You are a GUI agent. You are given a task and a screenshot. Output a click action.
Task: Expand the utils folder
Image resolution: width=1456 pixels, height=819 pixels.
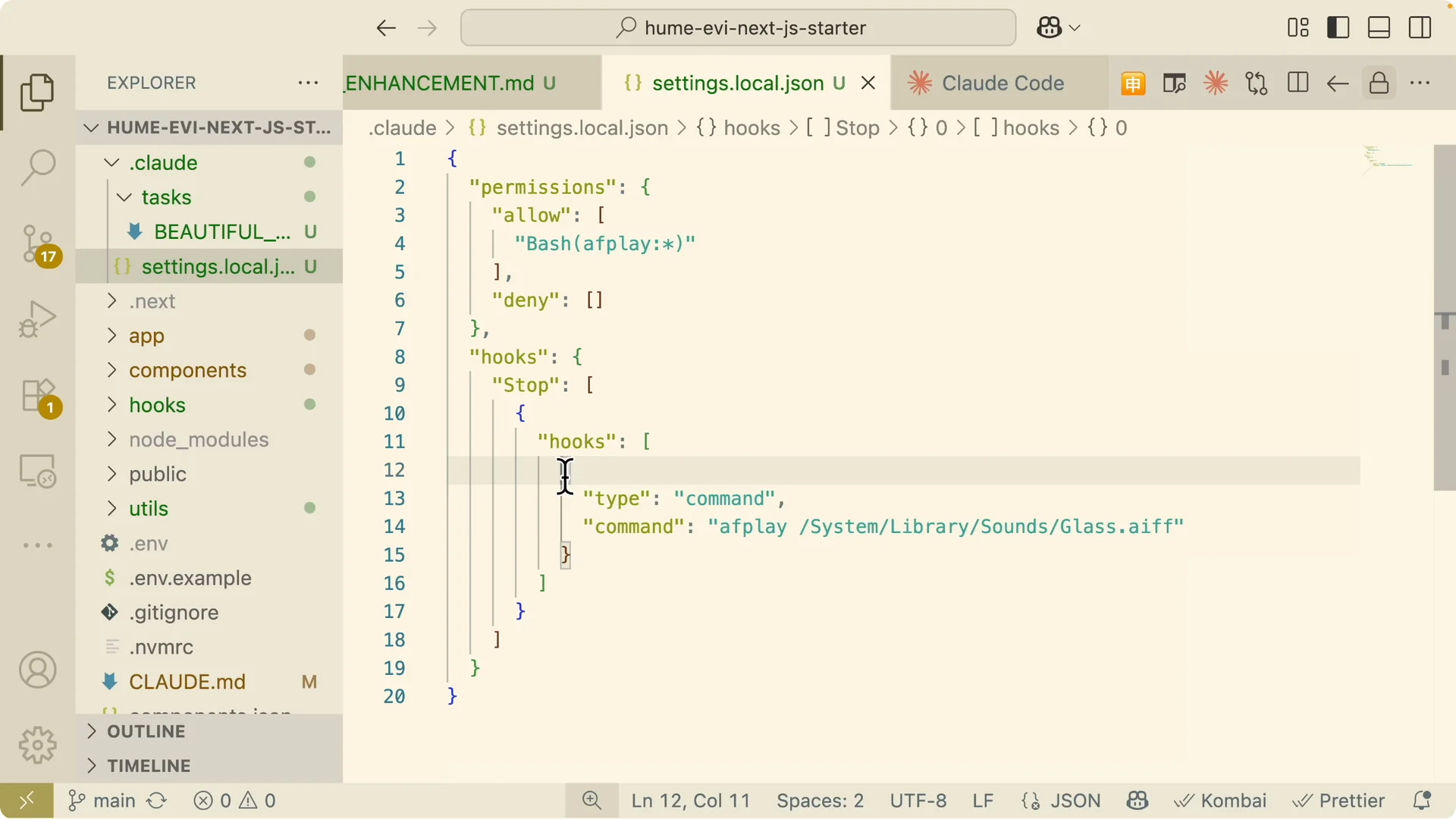[210, 509]
